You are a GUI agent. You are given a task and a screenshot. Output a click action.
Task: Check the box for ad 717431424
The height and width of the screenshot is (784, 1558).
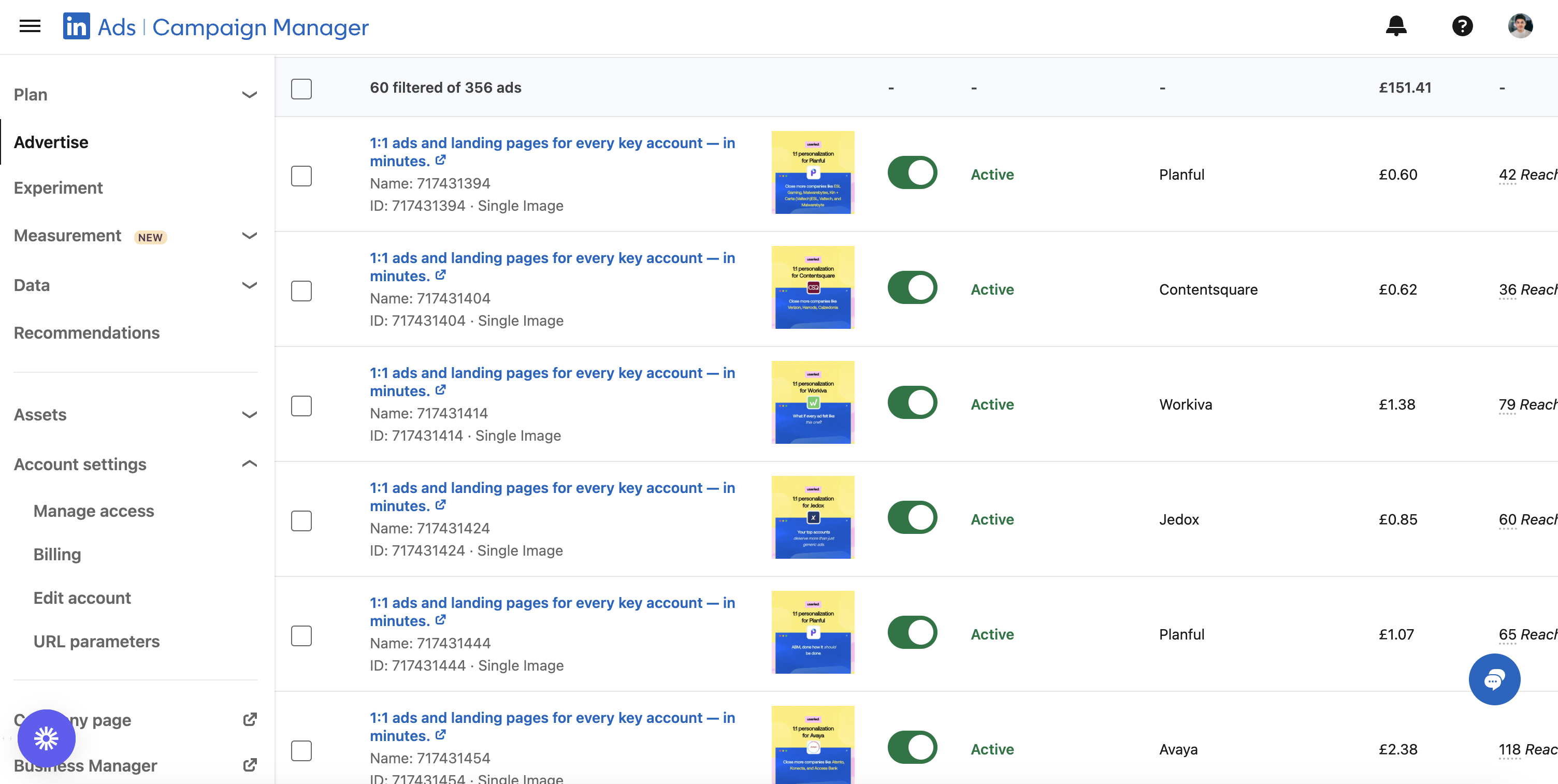point(301,520)
